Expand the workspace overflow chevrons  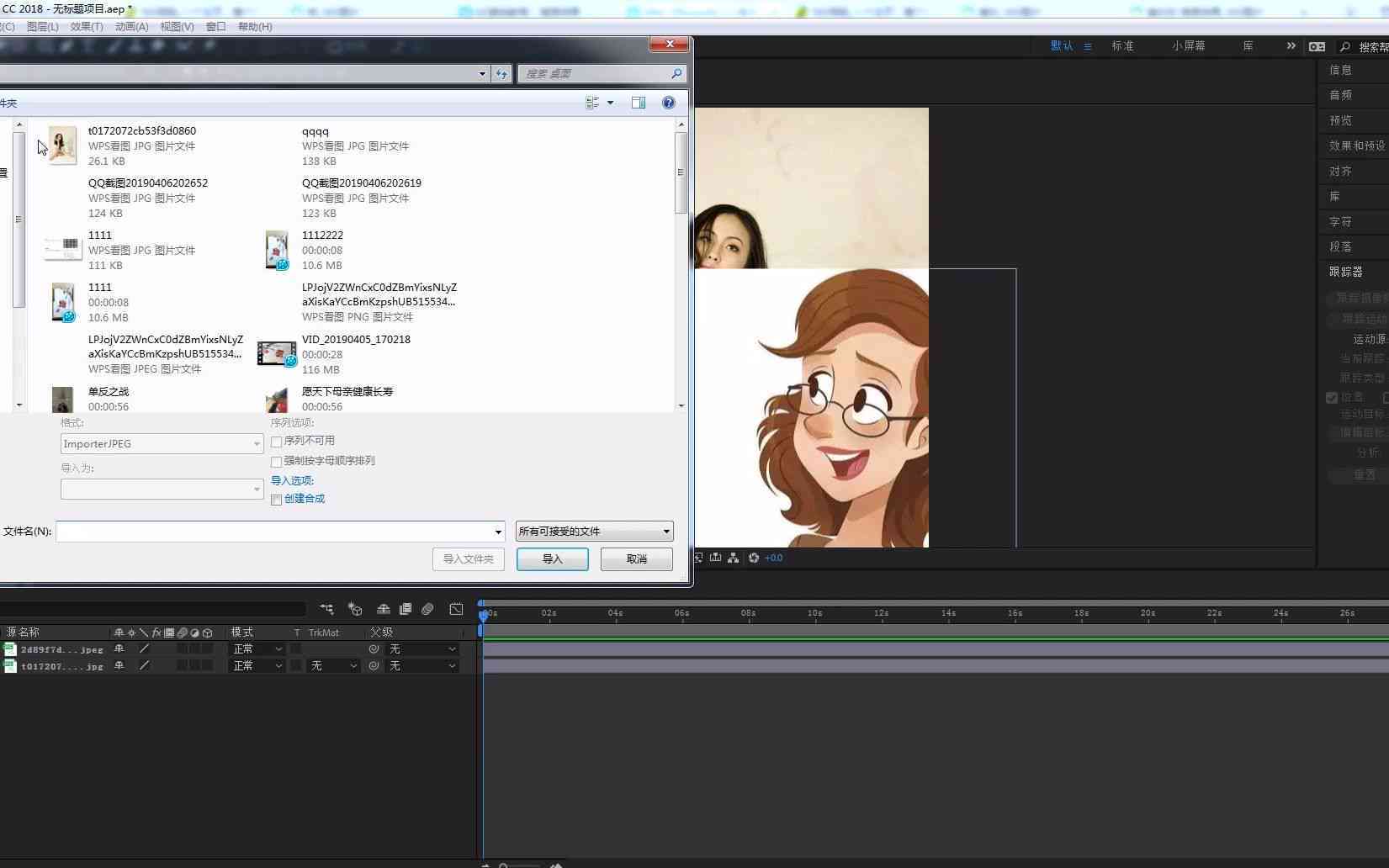[1291, 46]
